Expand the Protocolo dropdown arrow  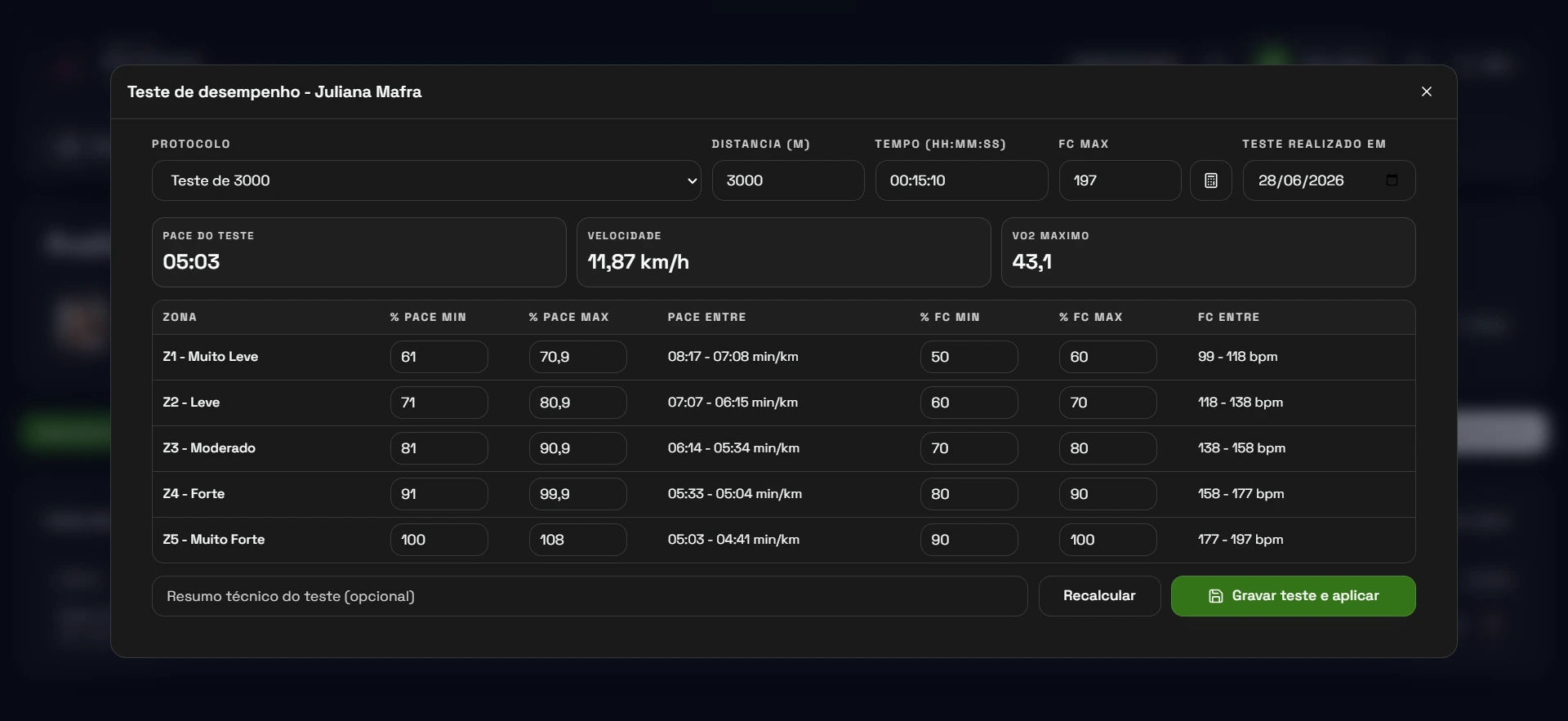[x=692, y=181]
